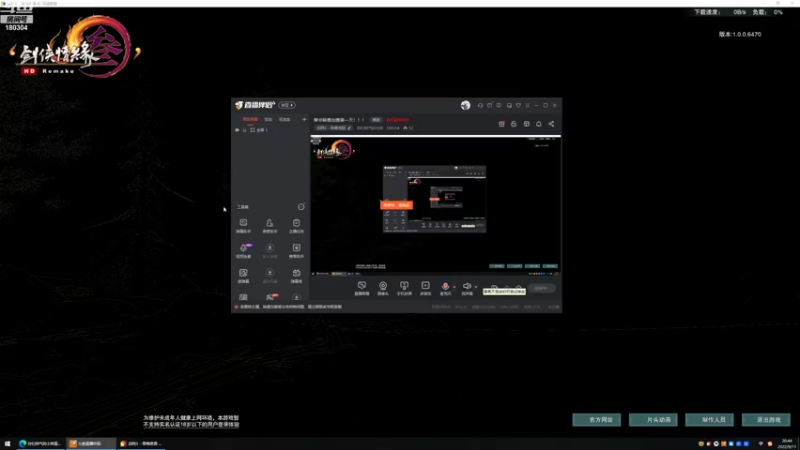Toggle visibility eye of 全屏 1 source

[237, 130]
